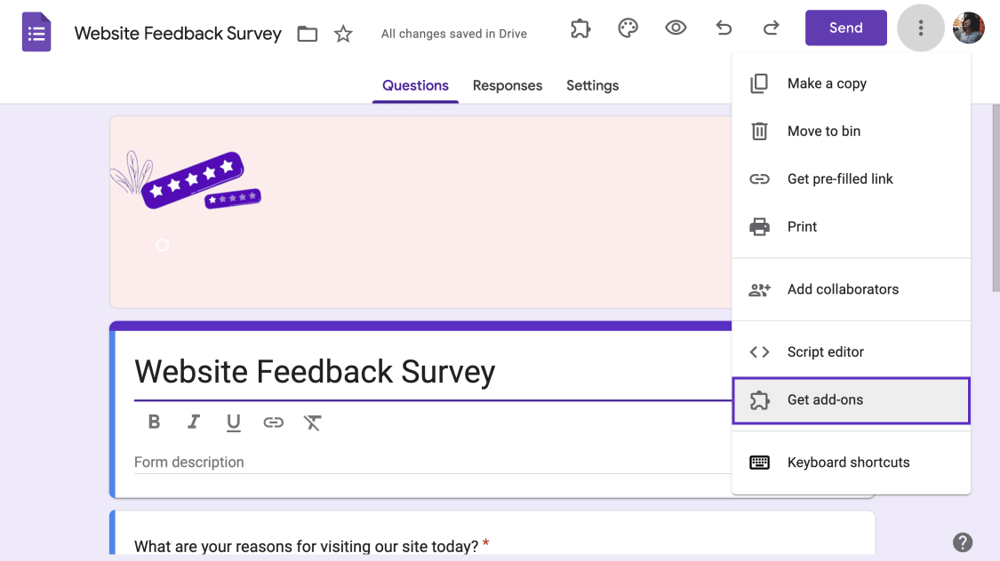Select Get add-ons menu entry

tap(825, 400)
